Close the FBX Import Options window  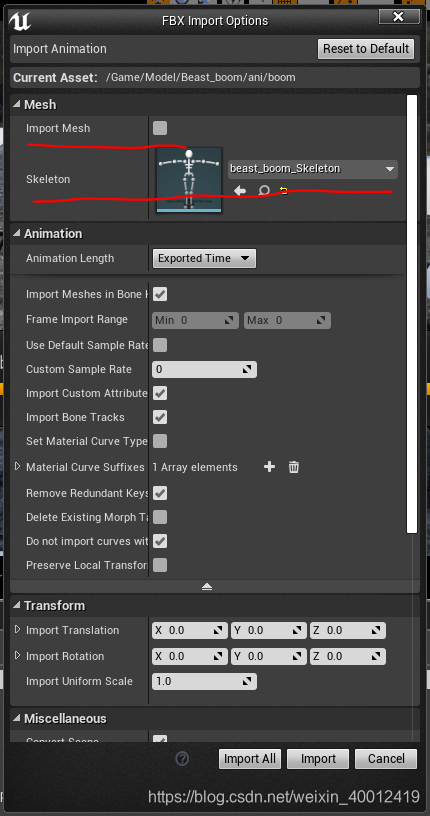[x=399, y=17]
